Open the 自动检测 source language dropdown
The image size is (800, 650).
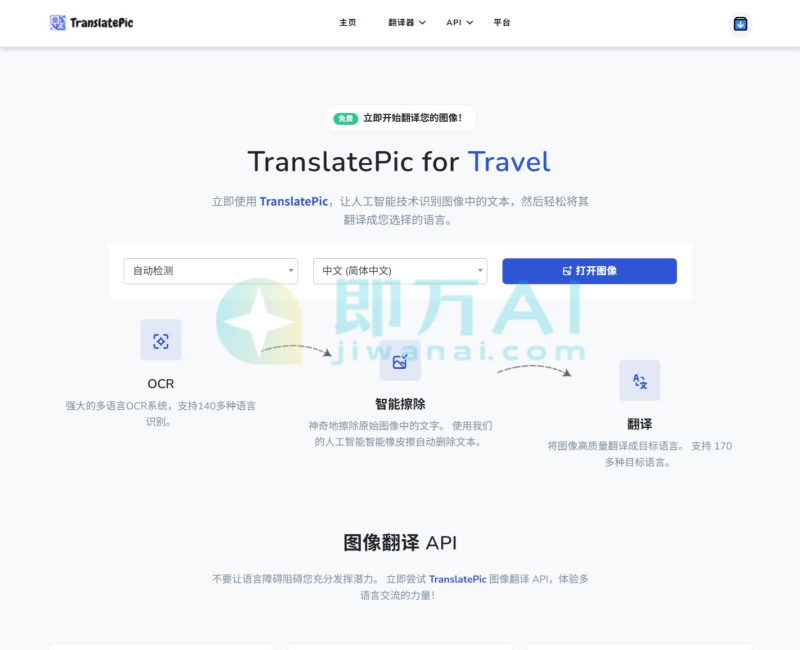pos(210,271)
